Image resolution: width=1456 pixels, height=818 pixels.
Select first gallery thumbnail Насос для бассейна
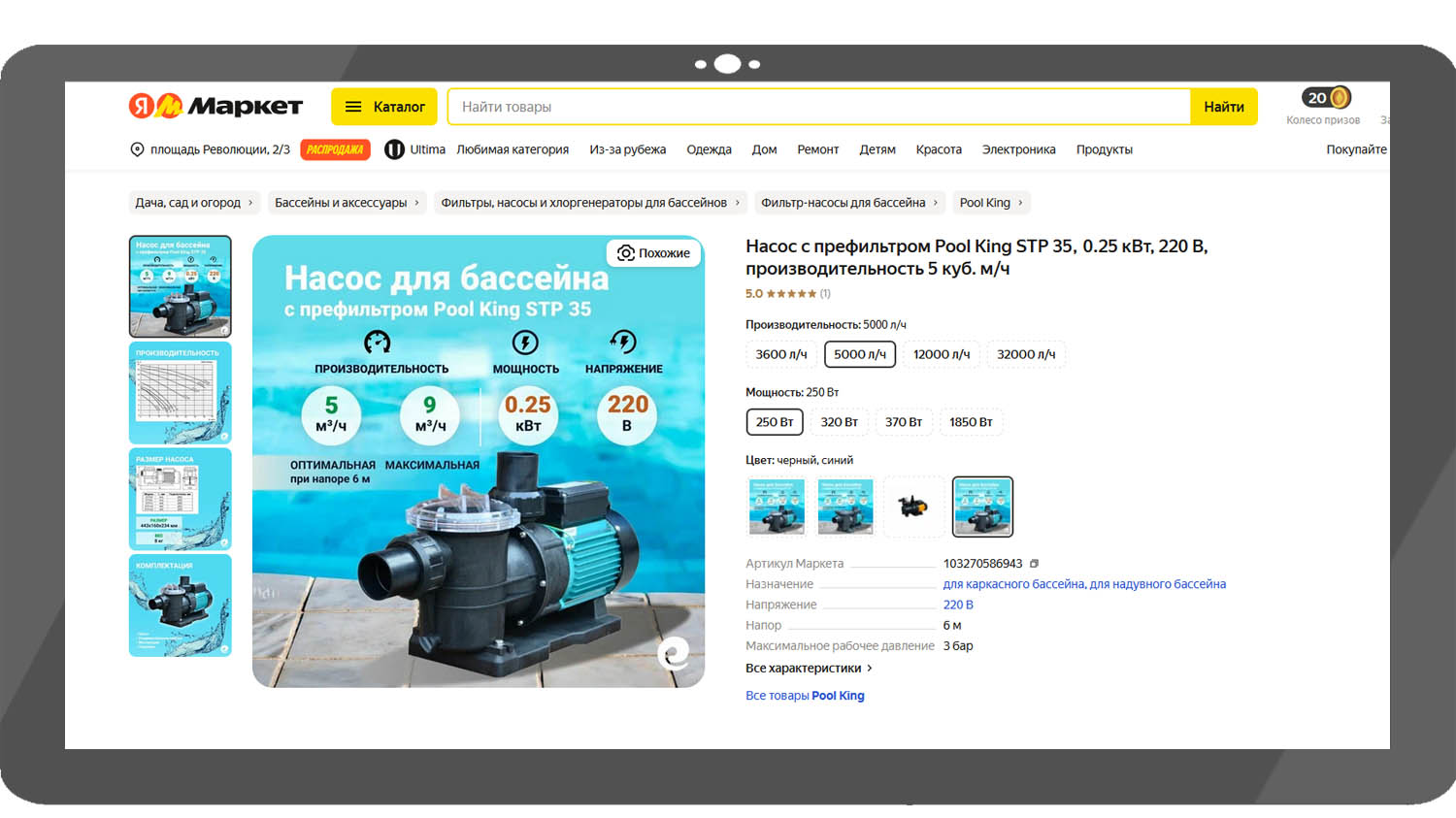181,286
